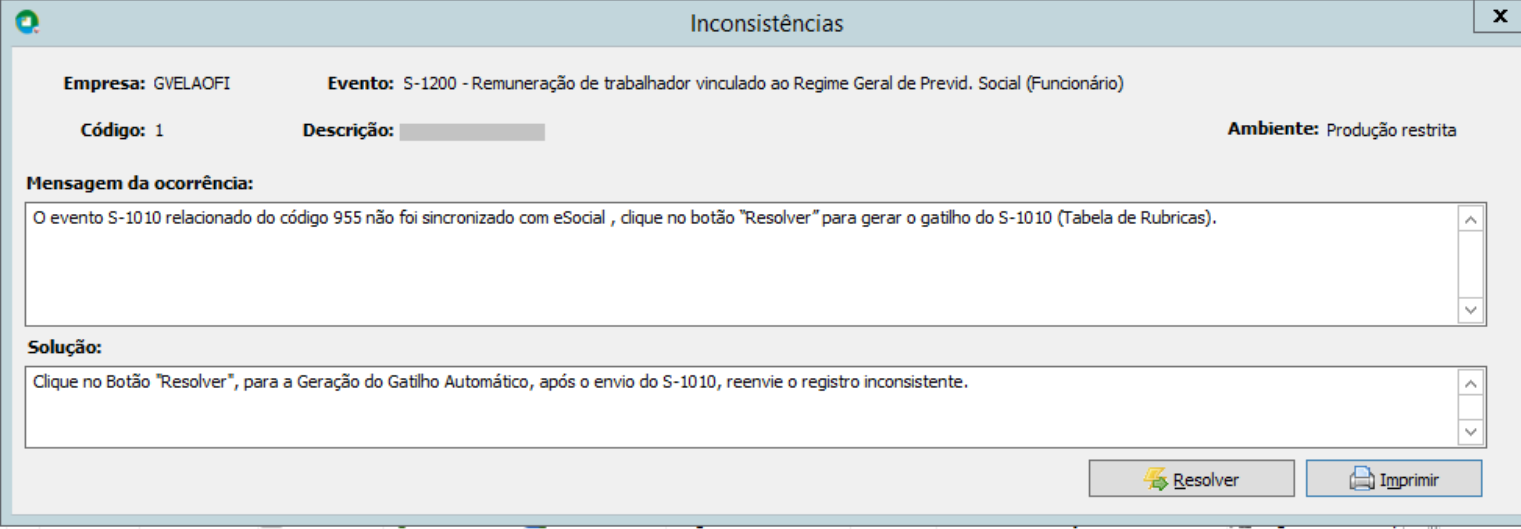Click the Código value 1

coord(160,130)
